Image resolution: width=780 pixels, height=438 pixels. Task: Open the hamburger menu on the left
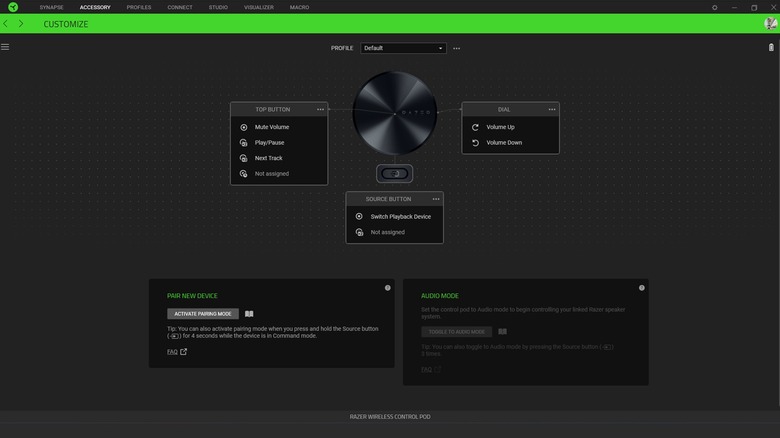6,47
